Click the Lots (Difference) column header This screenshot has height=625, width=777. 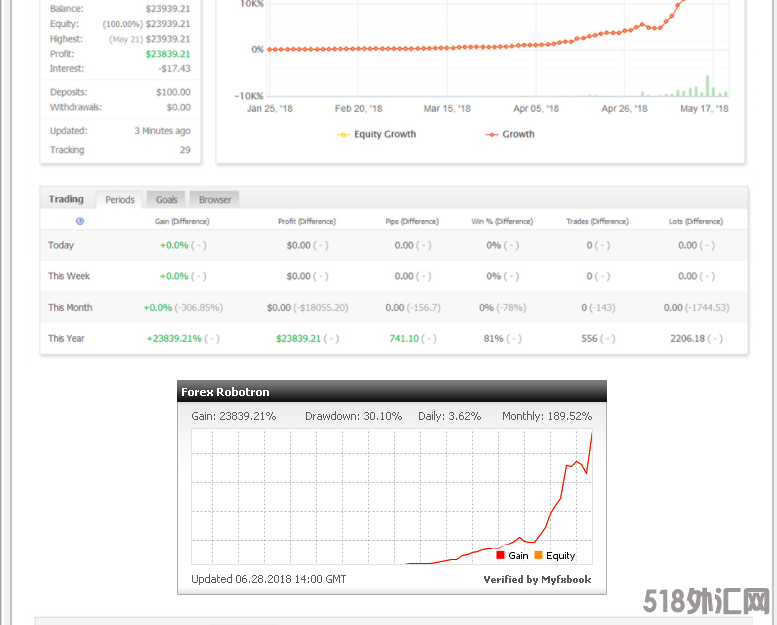(696, 222)
